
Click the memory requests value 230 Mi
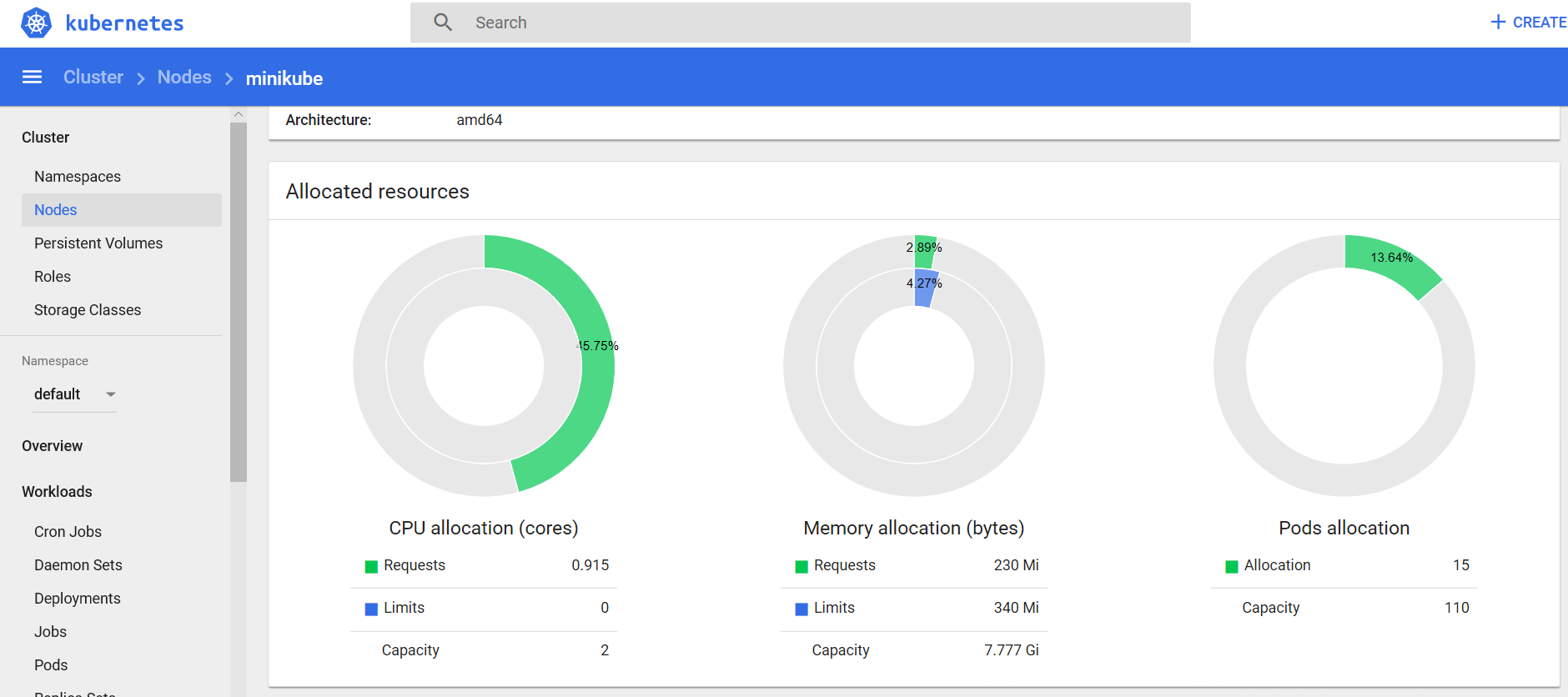pyautogui.click(x=1016, y=565)
